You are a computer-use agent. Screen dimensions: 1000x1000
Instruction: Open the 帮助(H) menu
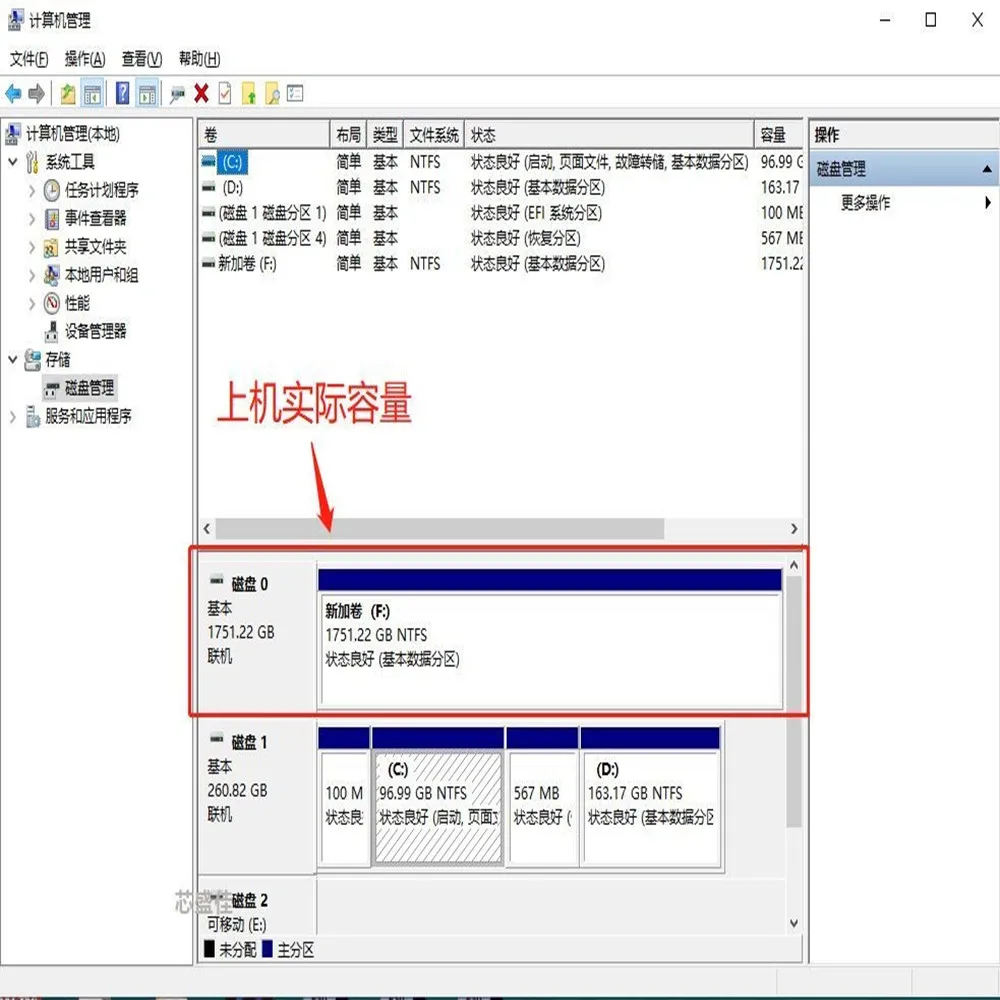pos(200,59)
